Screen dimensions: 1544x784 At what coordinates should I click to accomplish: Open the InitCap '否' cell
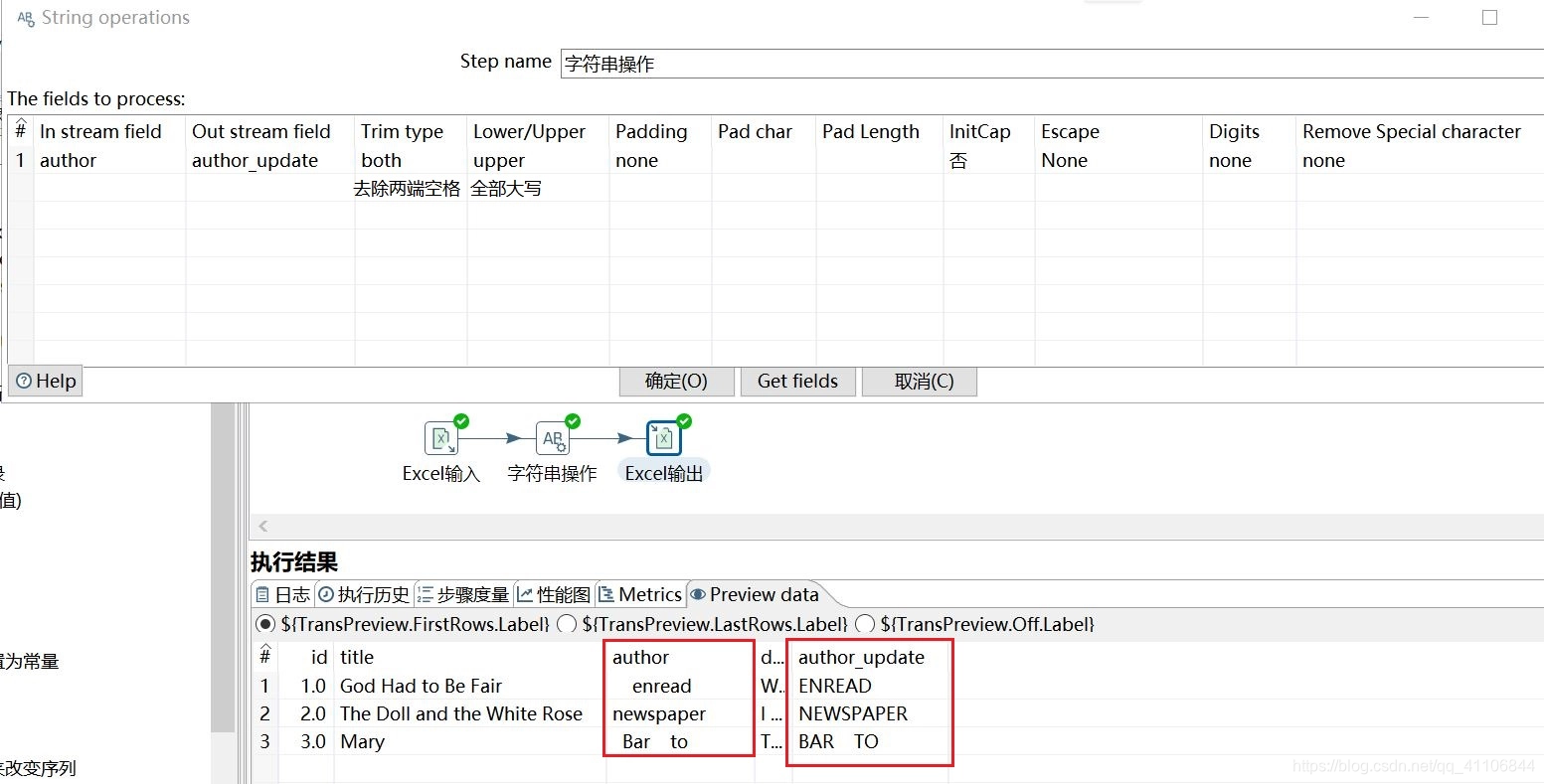[988, 160]
